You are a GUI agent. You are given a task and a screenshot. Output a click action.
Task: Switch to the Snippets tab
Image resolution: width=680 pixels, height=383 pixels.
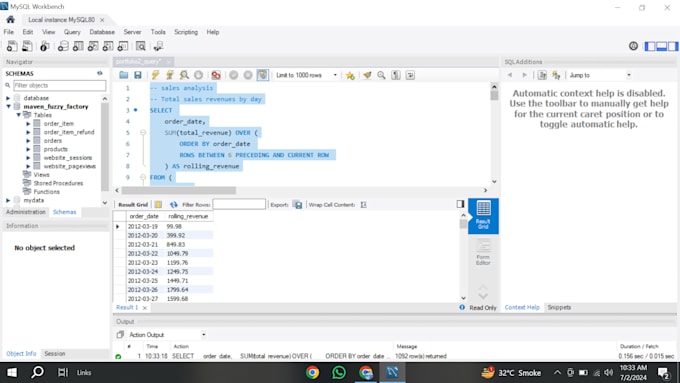[559, 308]
